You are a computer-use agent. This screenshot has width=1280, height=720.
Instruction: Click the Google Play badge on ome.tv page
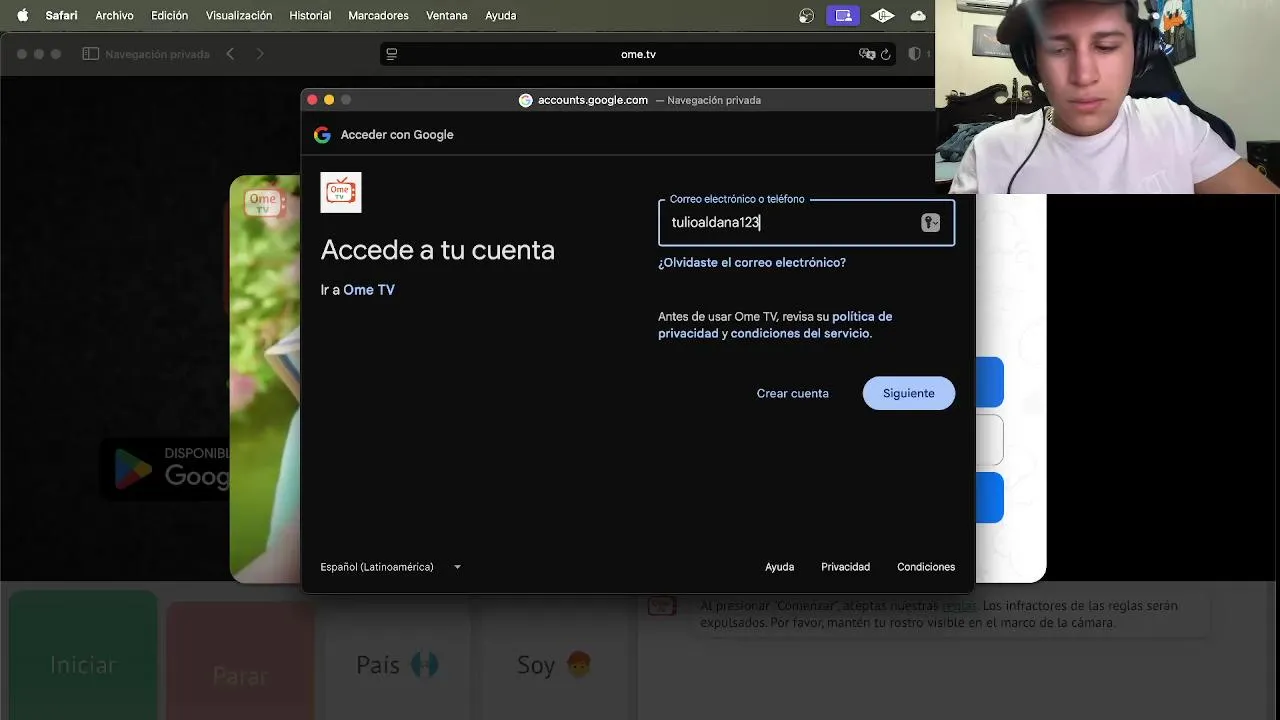[x=167, y=468]
